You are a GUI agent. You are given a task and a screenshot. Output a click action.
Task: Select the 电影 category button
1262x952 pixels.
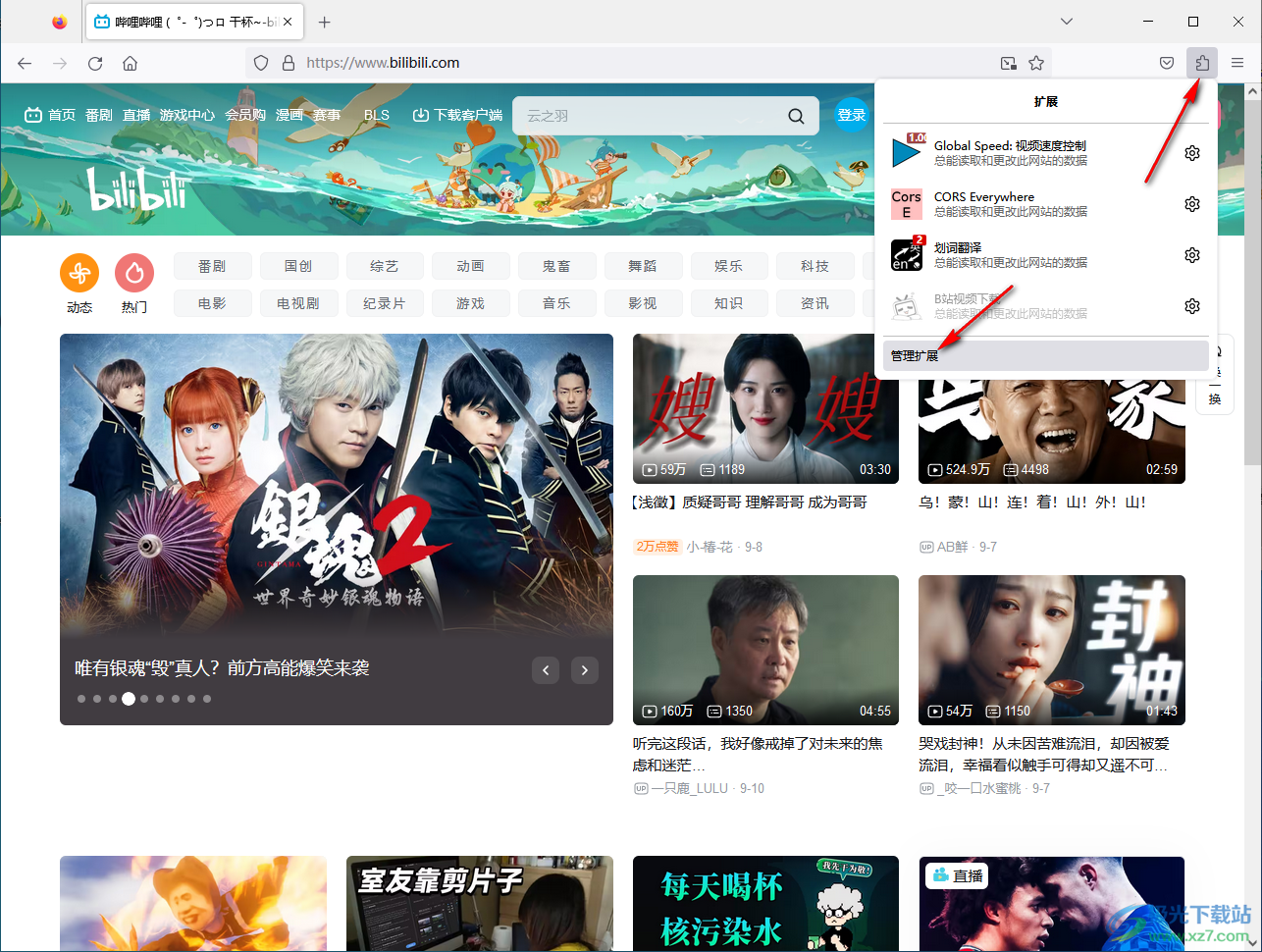[212, 303]
